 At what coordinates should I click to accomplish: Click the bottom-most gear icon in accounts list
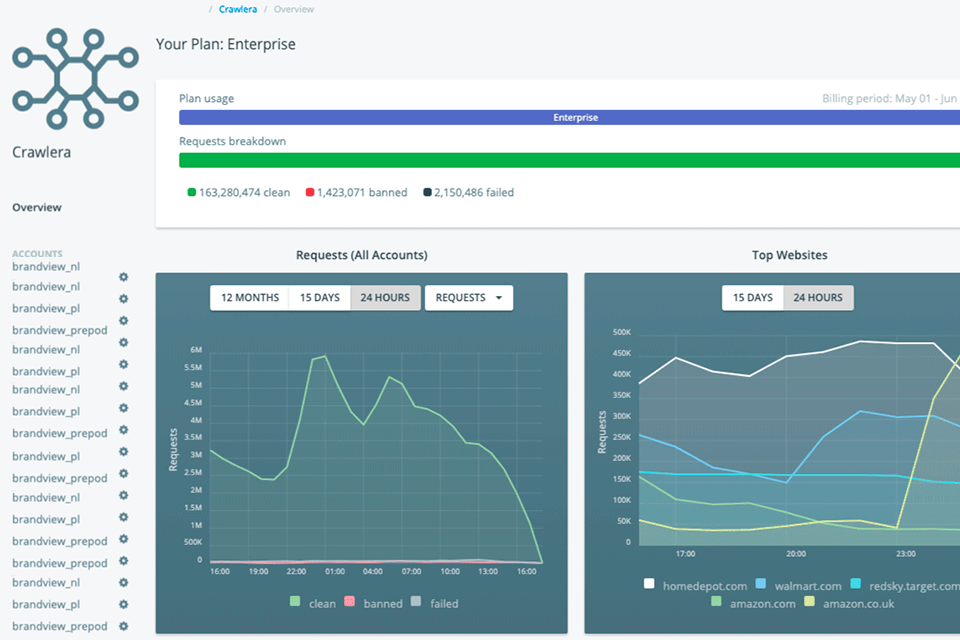click(x=124, y=626)
